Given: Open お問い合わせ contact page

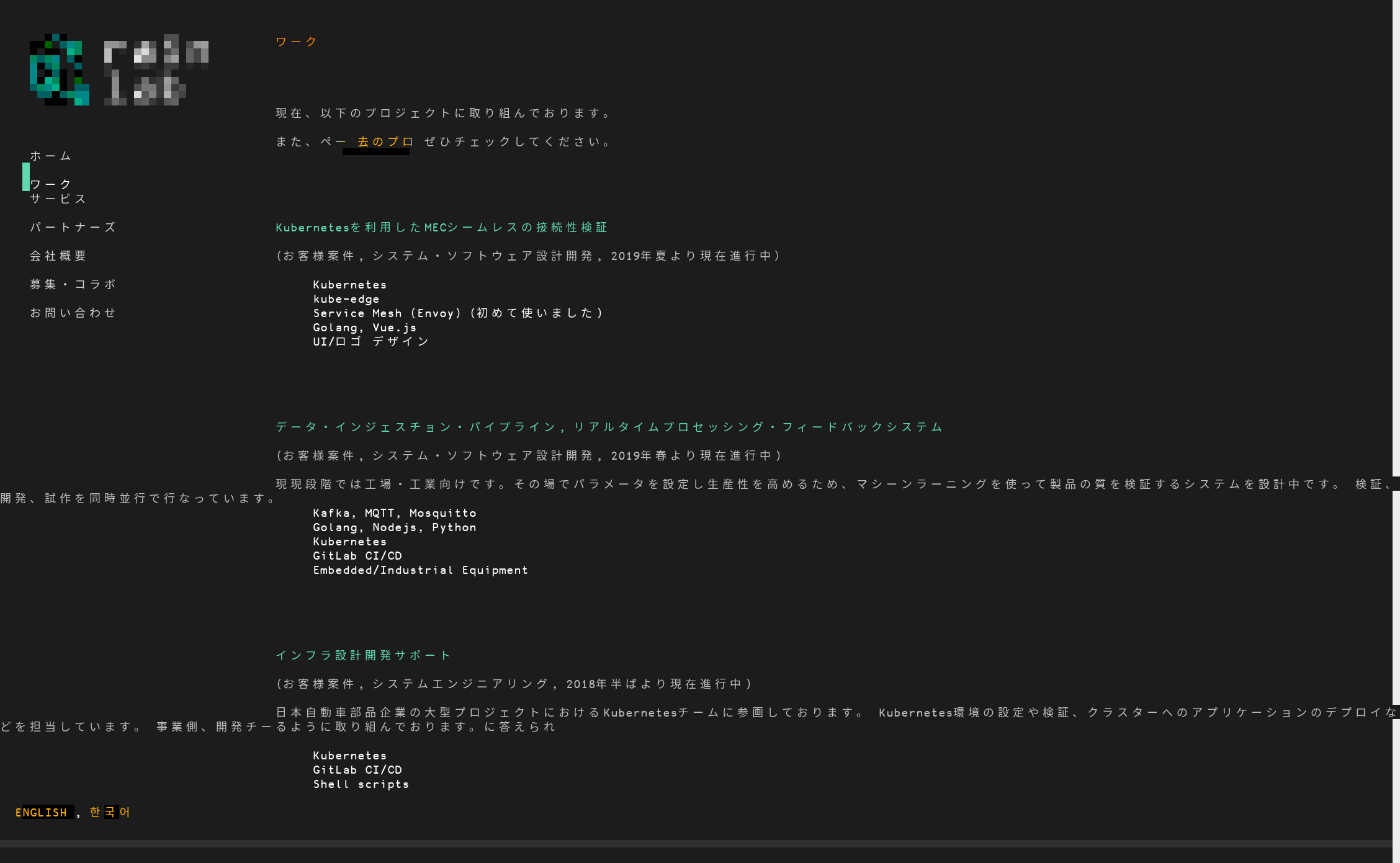Looking at the screenshot, I should (x=73, y=313).
